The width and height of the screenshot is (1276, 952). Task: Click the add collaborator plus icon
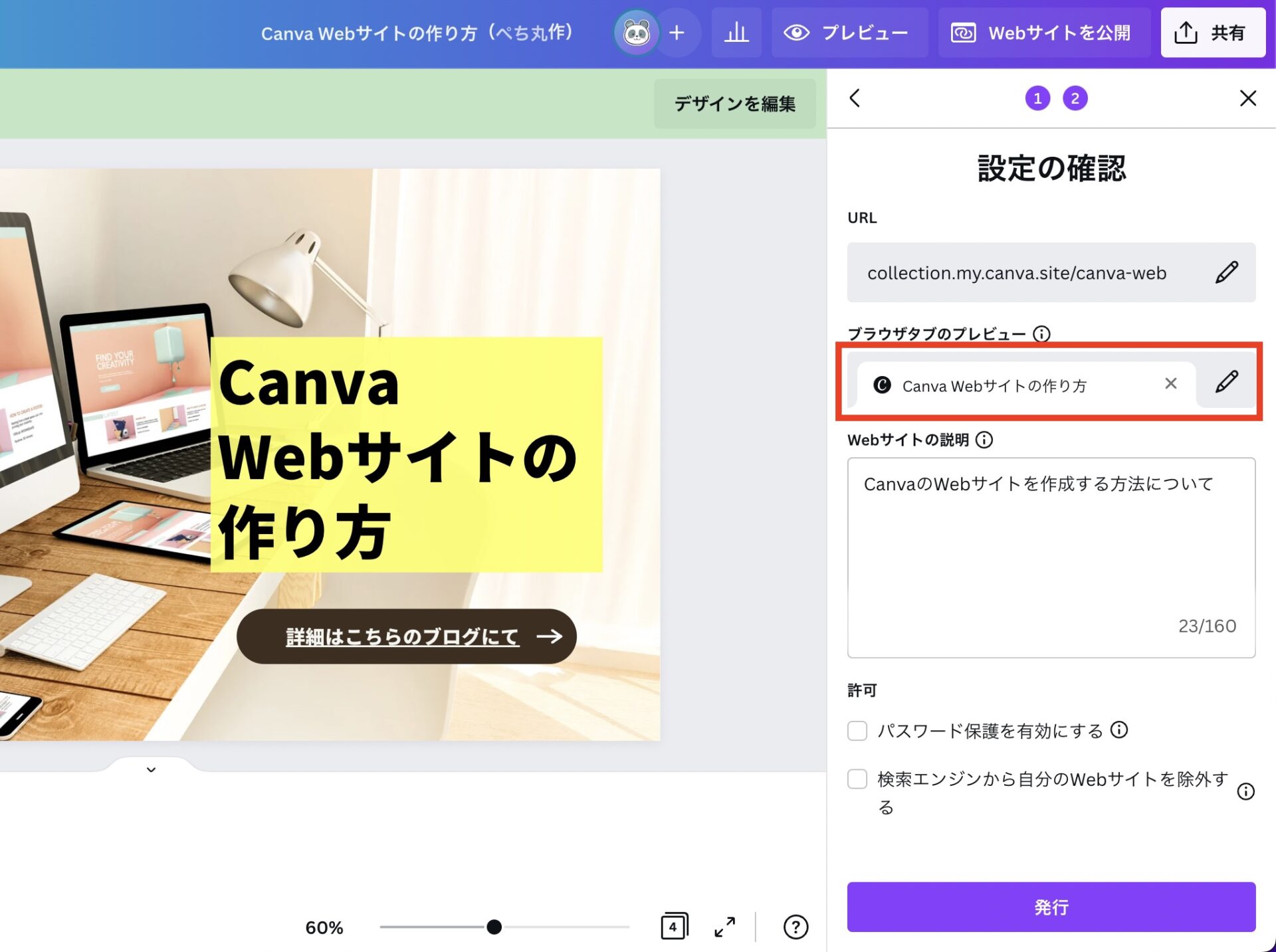(x=677, y=33)
